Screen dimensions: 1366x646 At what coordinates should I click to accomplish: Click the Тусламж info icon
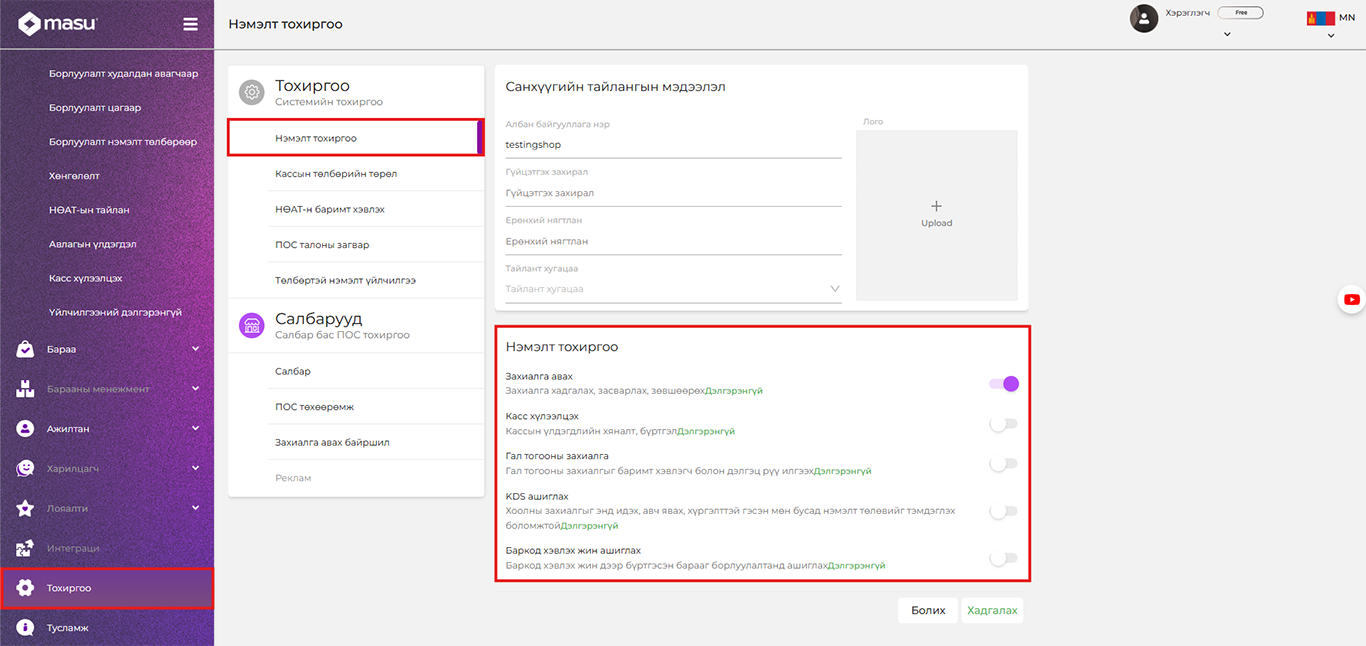coord(26,628)
